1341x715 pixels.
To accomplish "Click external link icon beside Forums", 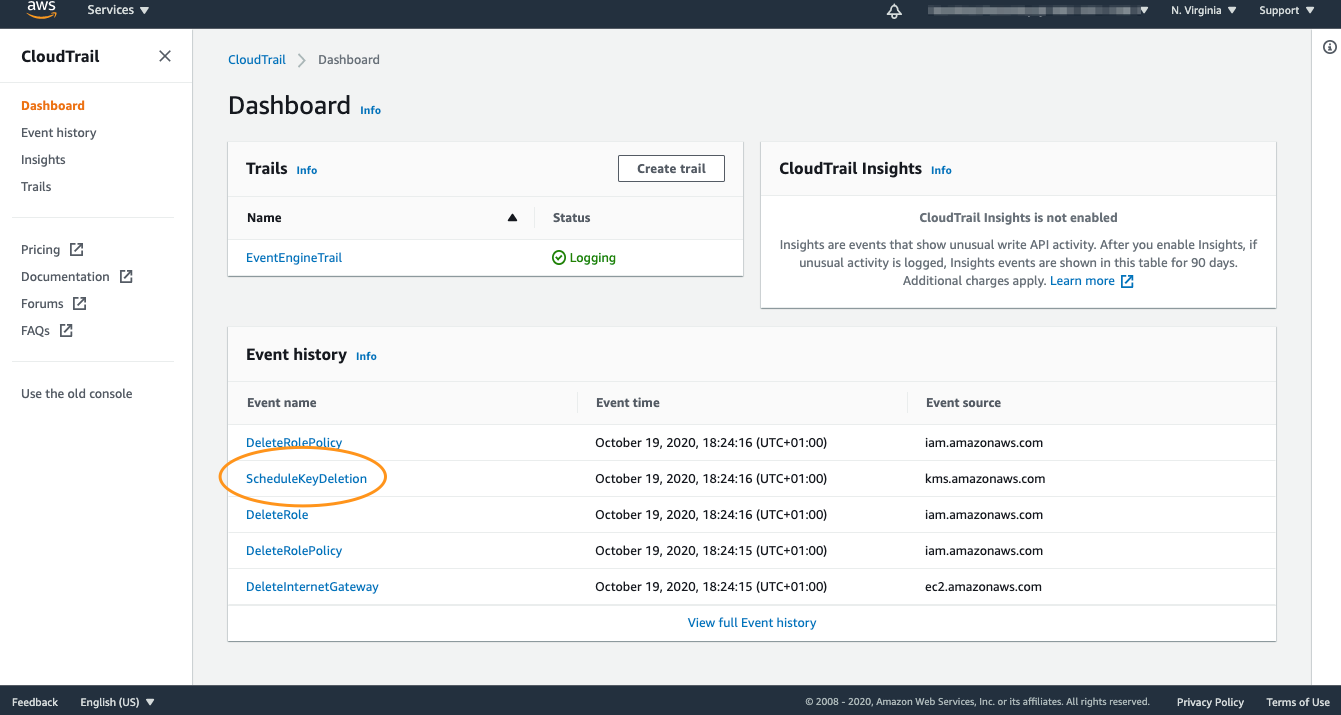I will coord(80,303).
